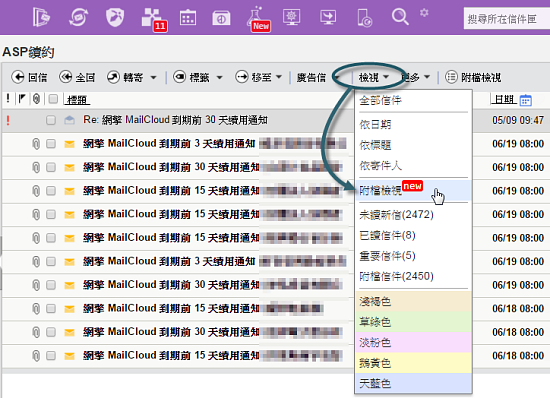Click the 廣告信 spam button
The height and width of the screenshot is (398, 550).
(x=311, y=77)
